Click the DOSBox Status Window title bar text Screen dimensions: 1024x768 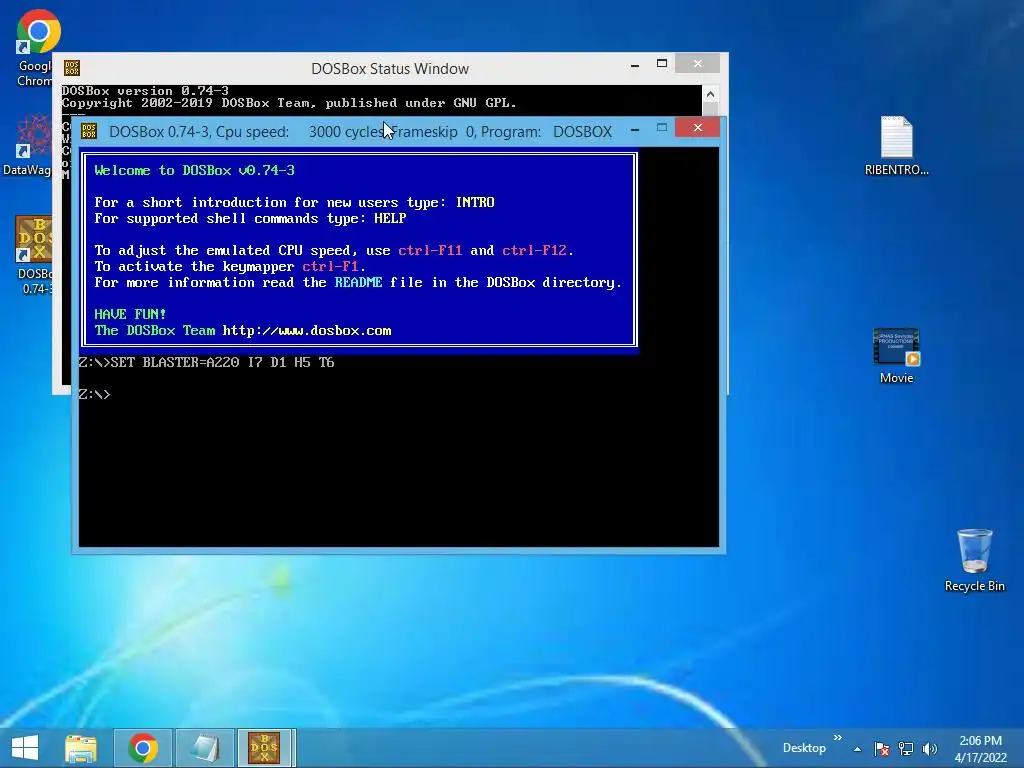pos(390,69)
